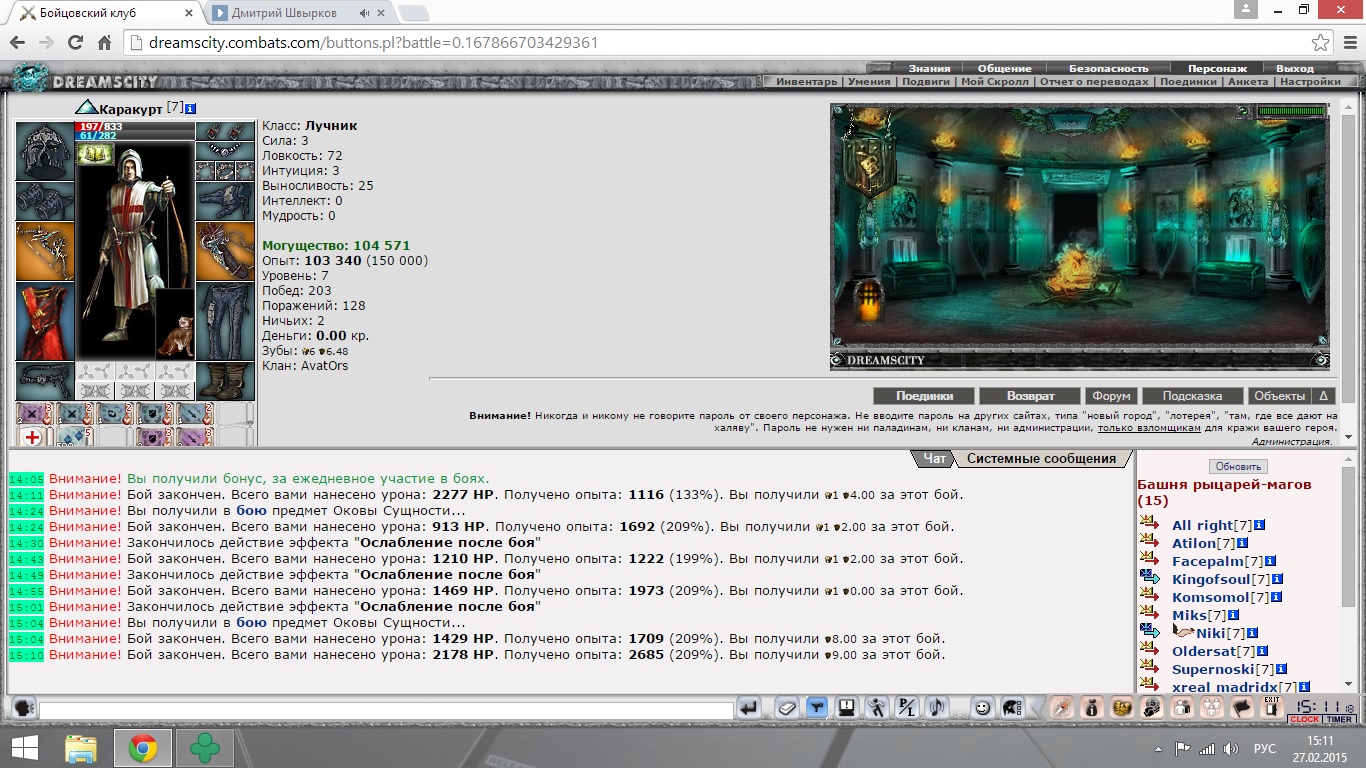Click the Подсказка button

pyautogui.click(x=1194, y=396)
